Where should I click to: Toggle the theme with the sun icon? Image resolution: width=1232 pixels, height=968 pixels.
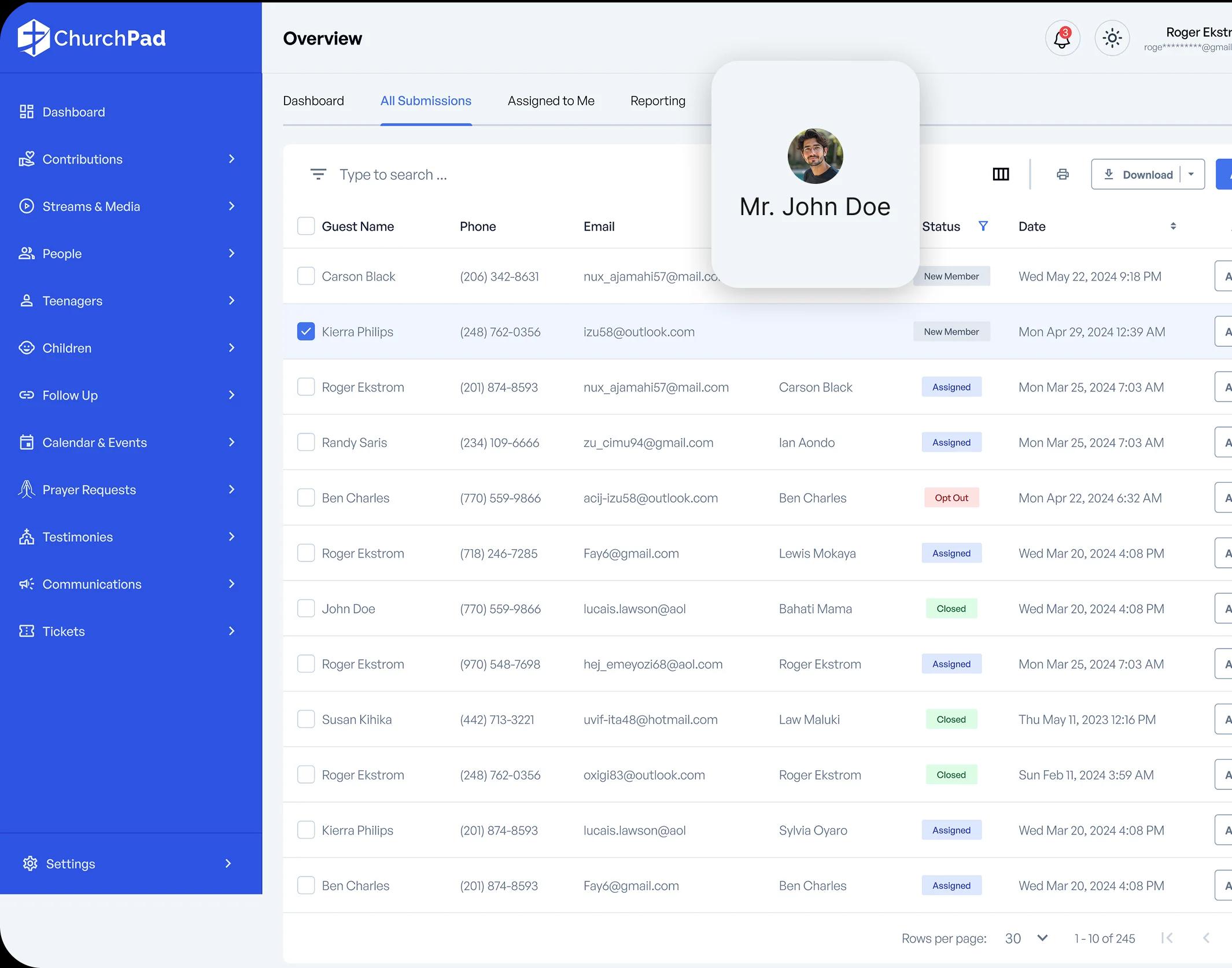[x=1111, y=38]
